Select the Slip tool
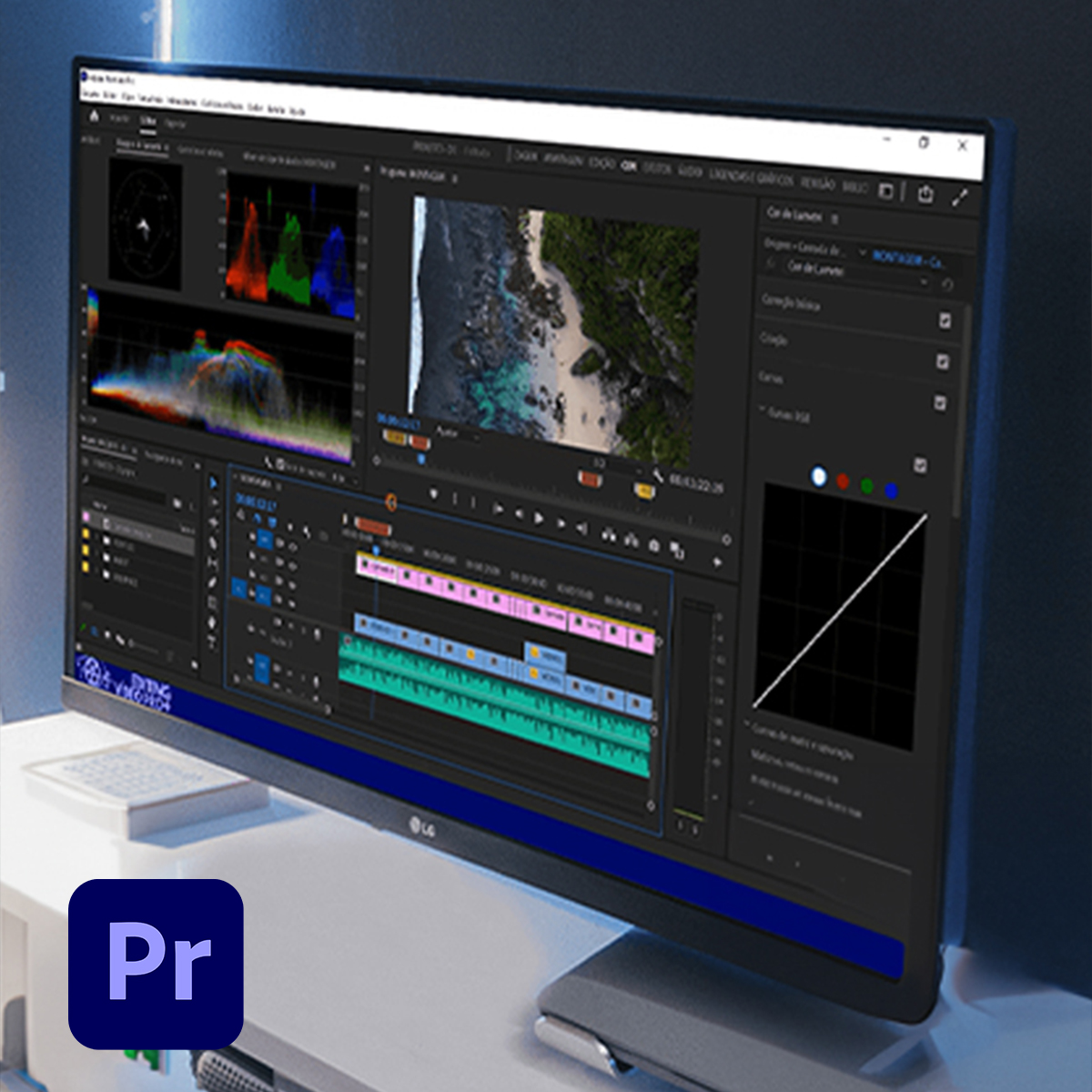 pos(213,562)
